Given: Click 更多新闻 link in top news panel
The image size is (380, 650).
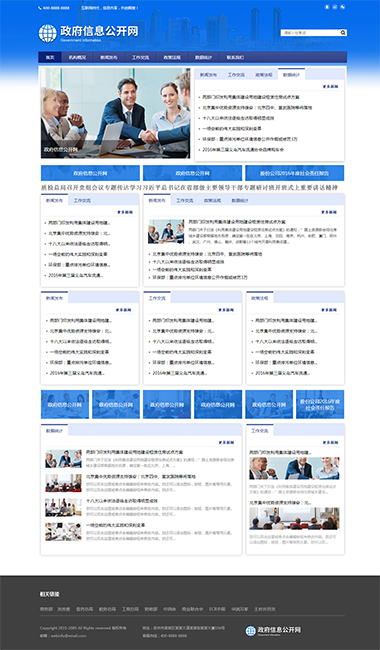Looking at the screenshot, I should pos(331,87).
